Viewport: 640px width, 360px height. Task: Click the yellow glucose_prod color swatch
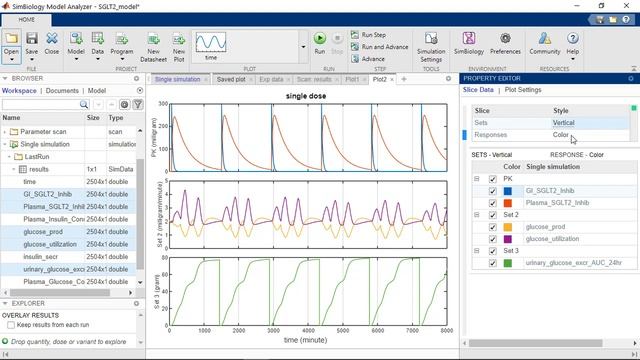click(508, 227)
